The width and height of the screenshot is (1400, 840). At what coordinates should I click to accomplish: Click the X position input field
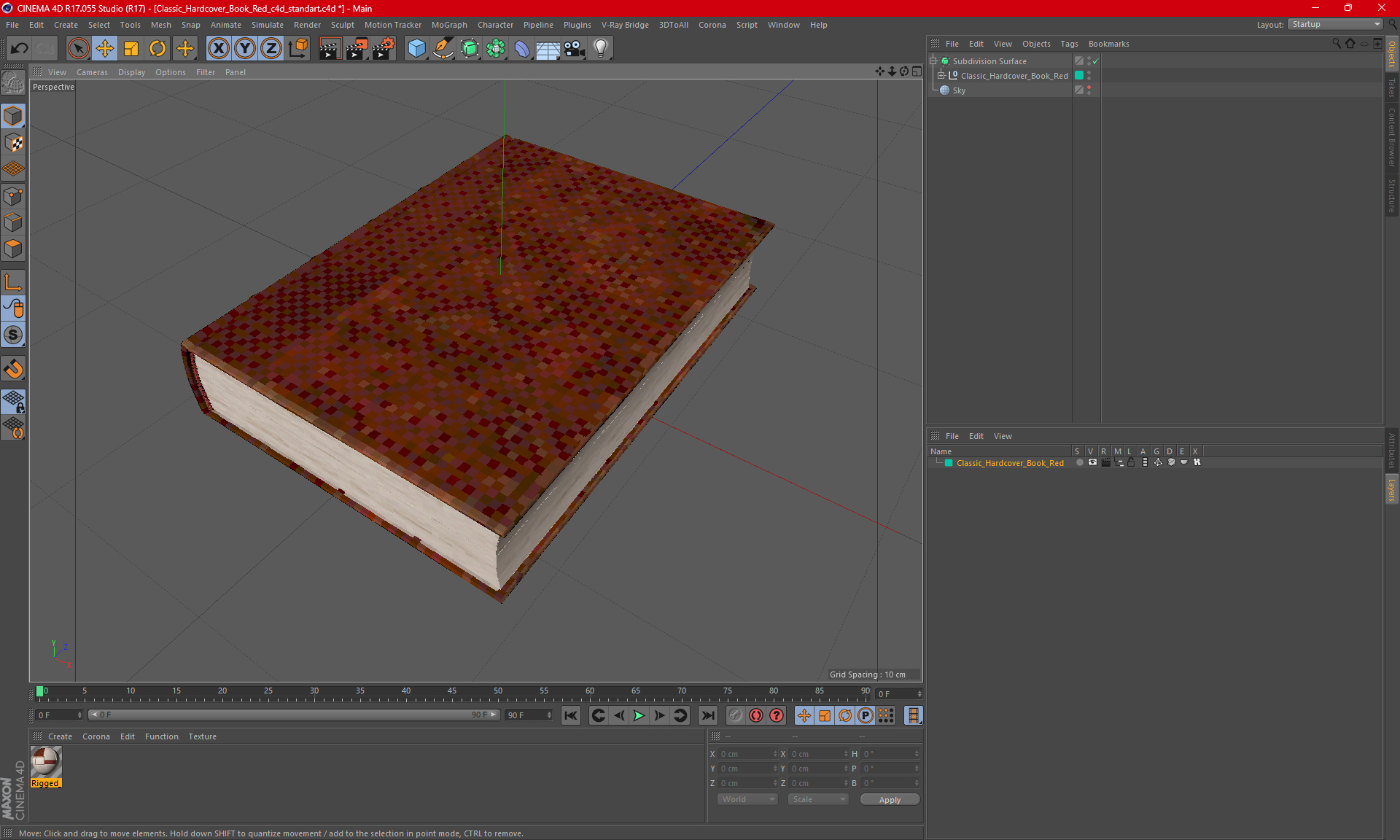pyautogui.click(x=748, y=754)
